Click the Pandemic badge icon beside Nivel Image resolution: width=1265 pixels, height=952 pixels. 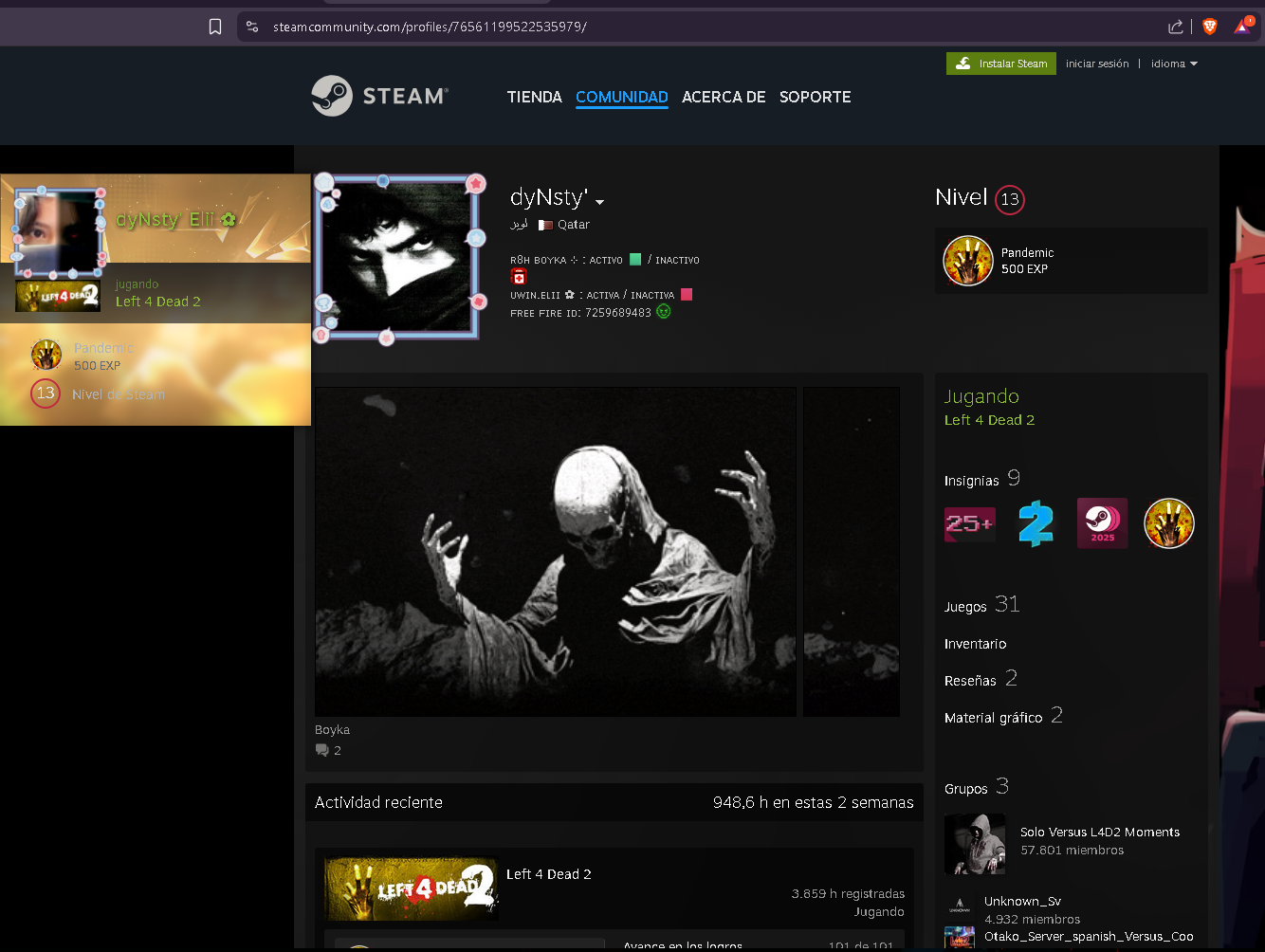coord(968,261)
